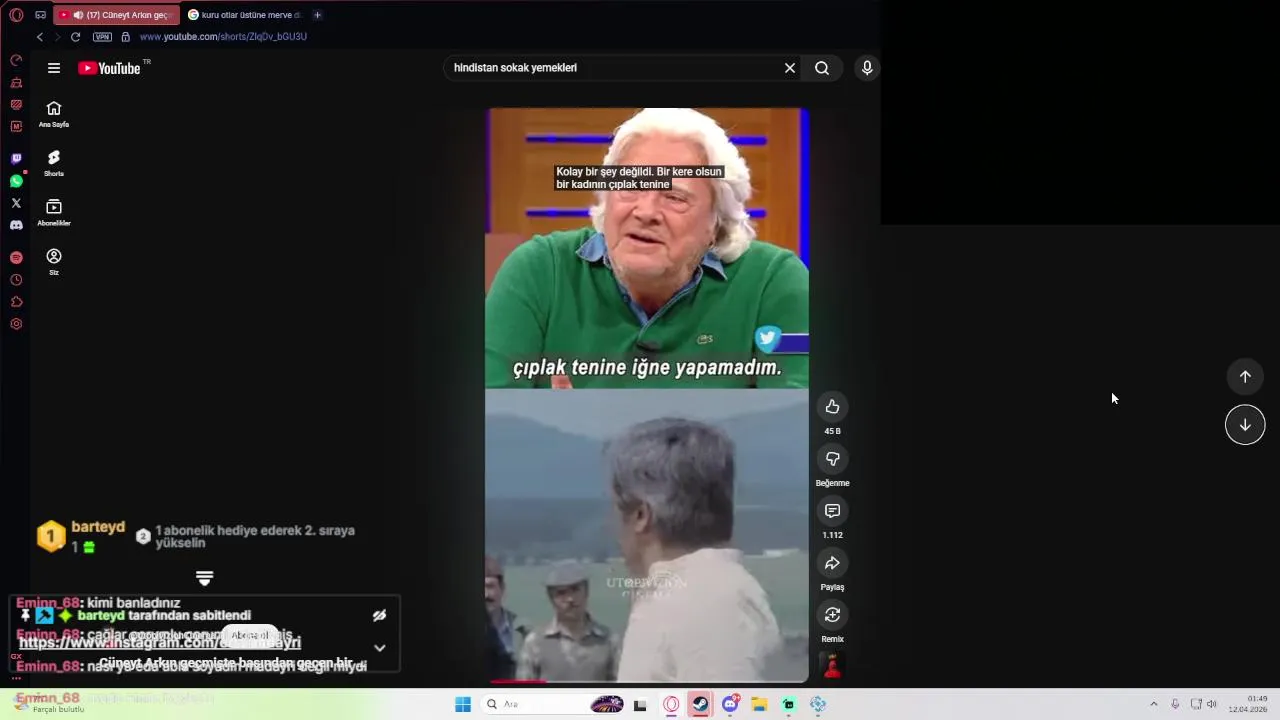Go to next short with down arrow
Screen dimensions: 1280x720
(x=1245, y=425)
